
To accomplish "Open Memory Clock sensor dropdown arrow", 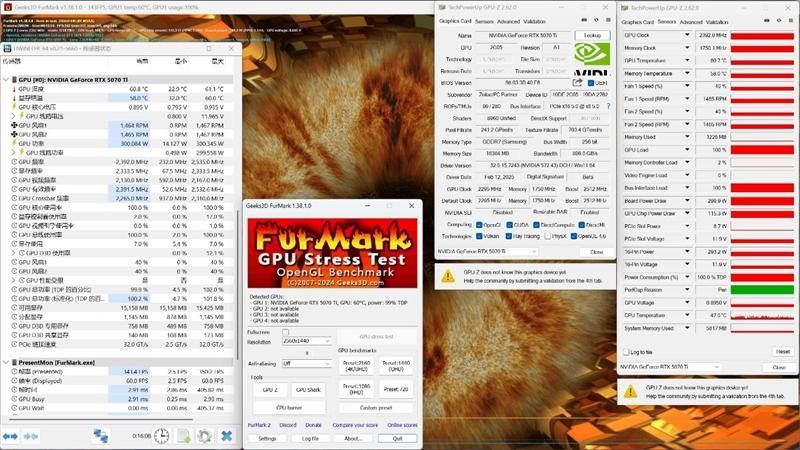I will (x=687, y=48).
